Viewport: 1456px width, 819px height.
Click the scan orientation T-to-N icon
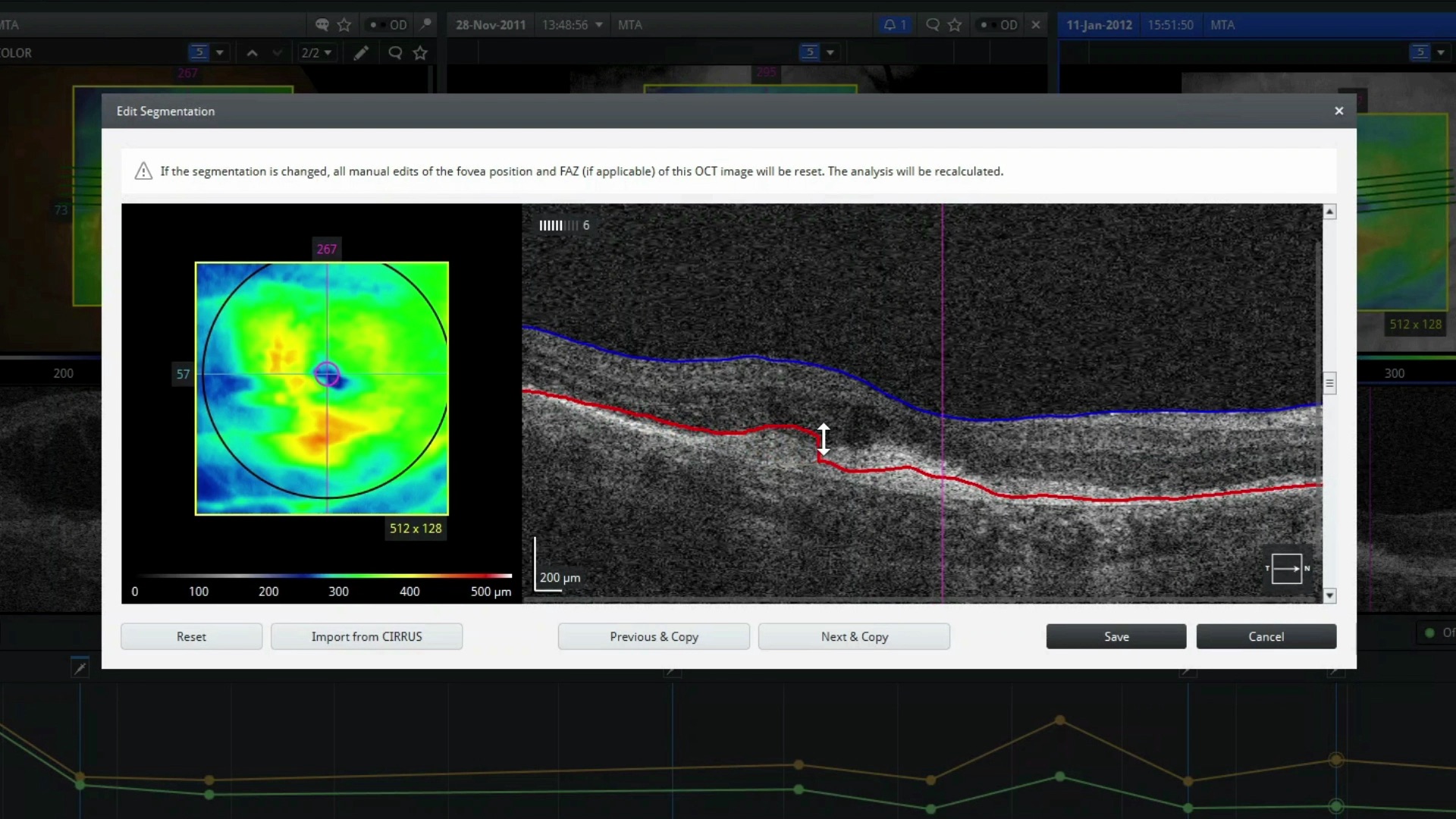1287,569
